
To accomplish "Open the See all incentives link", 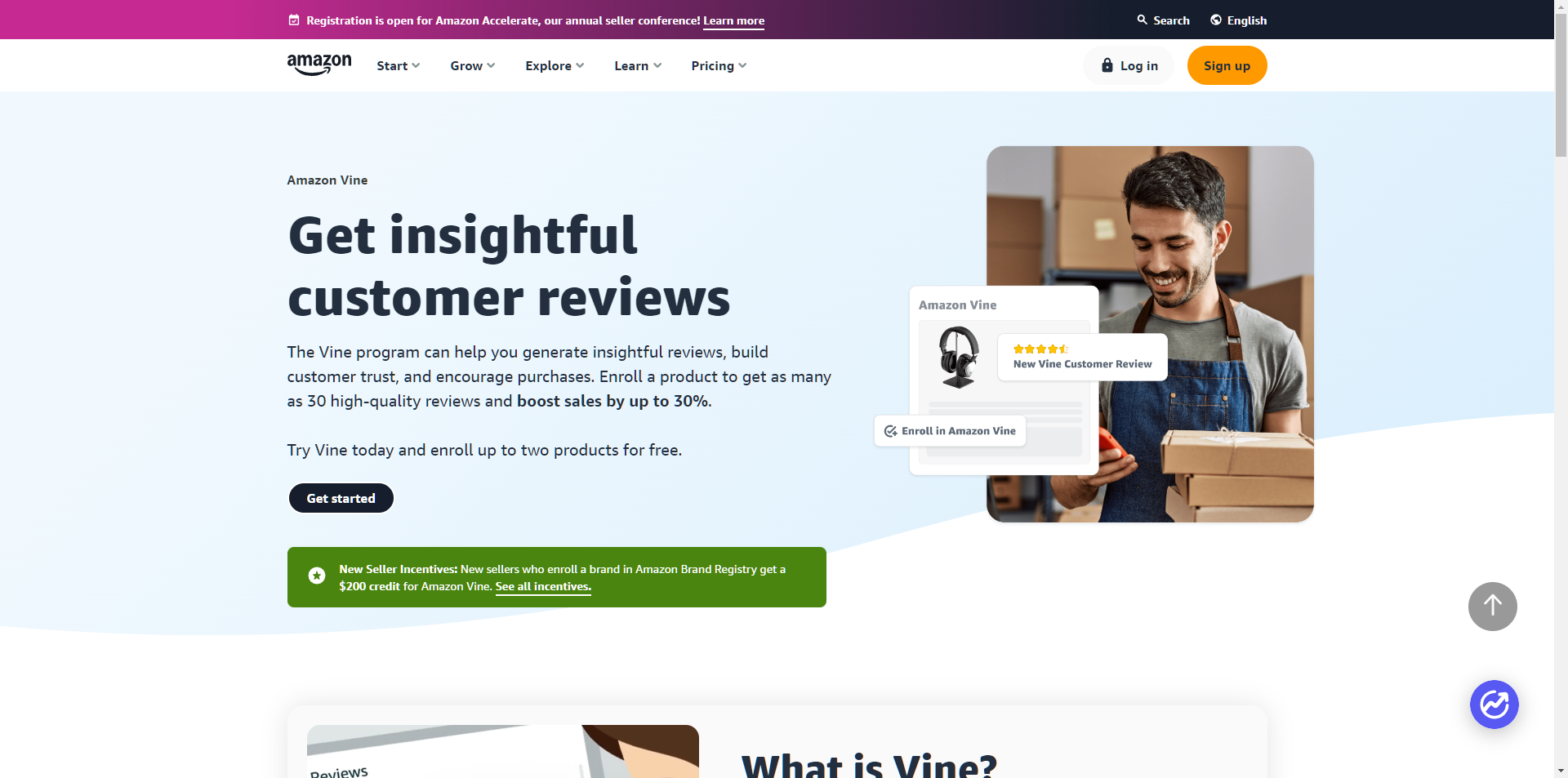I will click(x=543, y=587).
